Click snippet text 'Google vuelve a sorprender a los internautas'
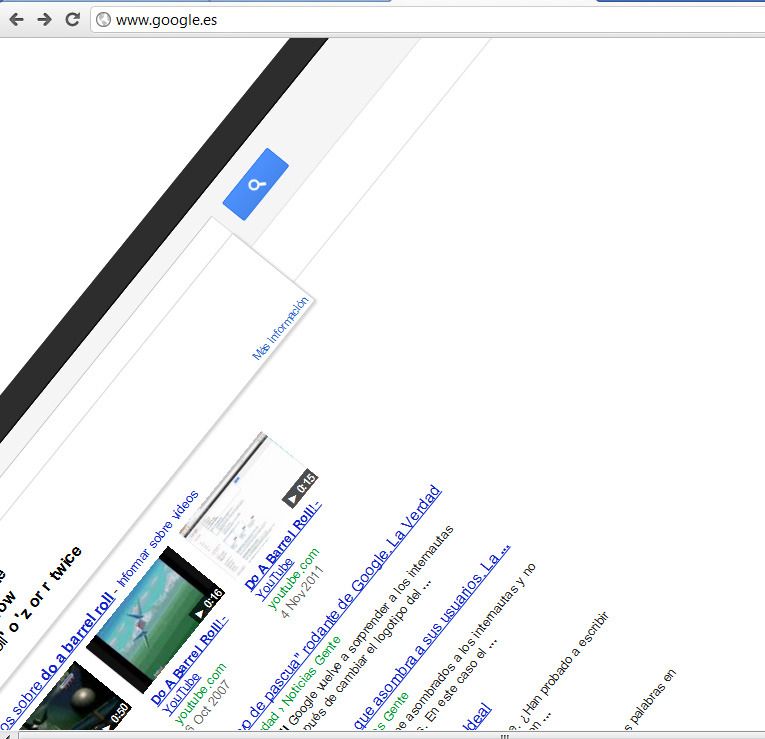This screenshot has width=765, height=739. pyautogui.click(x=372, y=624)
